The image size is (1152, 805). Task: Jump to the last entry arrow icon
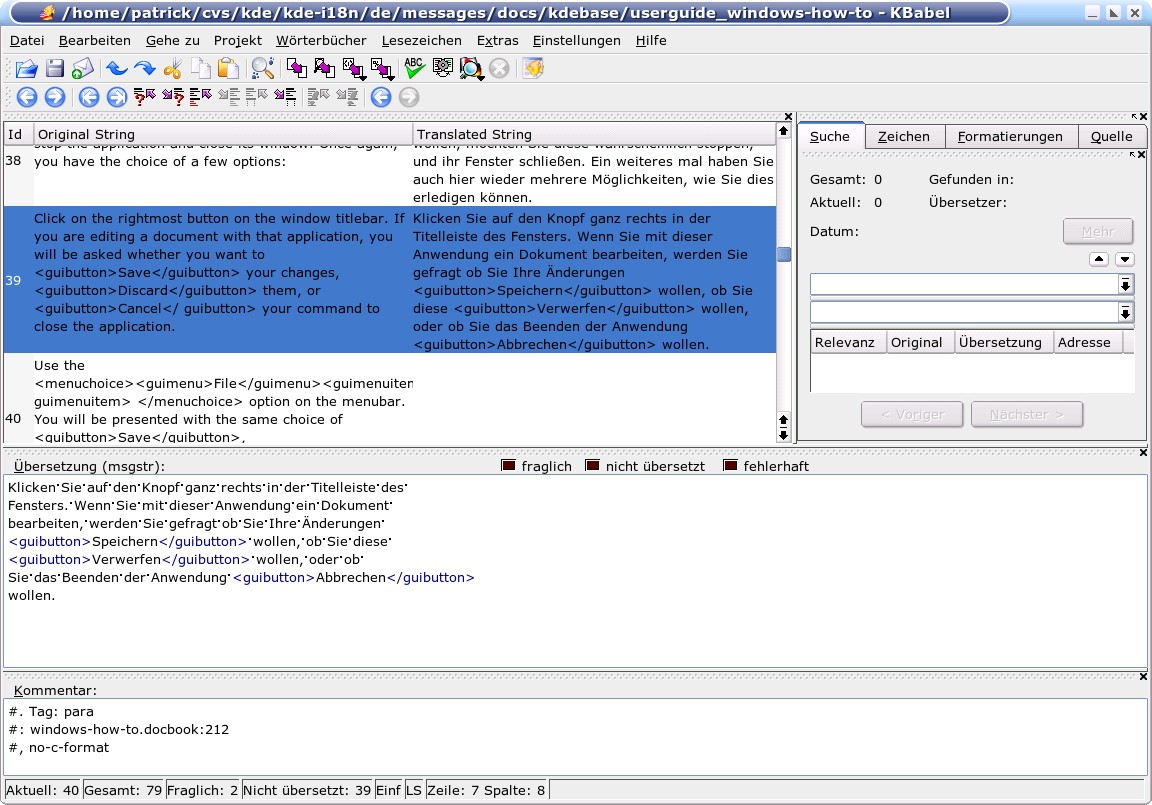coord(117,97)
